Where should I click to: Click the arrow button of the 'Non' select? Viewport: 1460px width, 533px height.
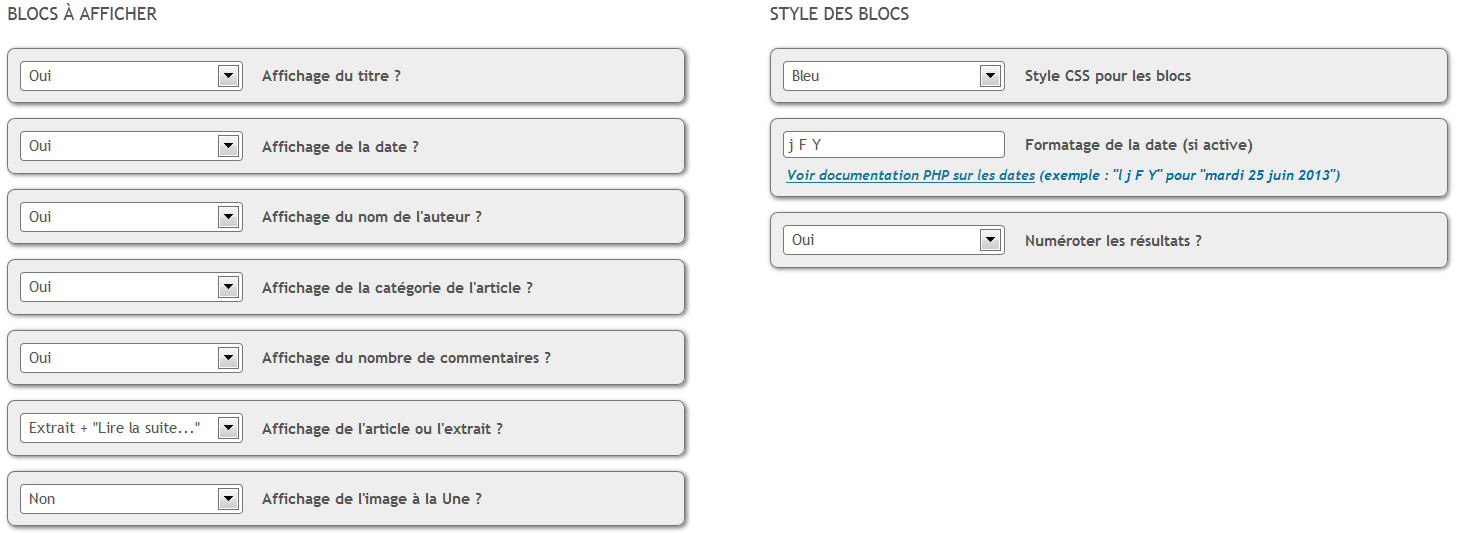point(228,499)
